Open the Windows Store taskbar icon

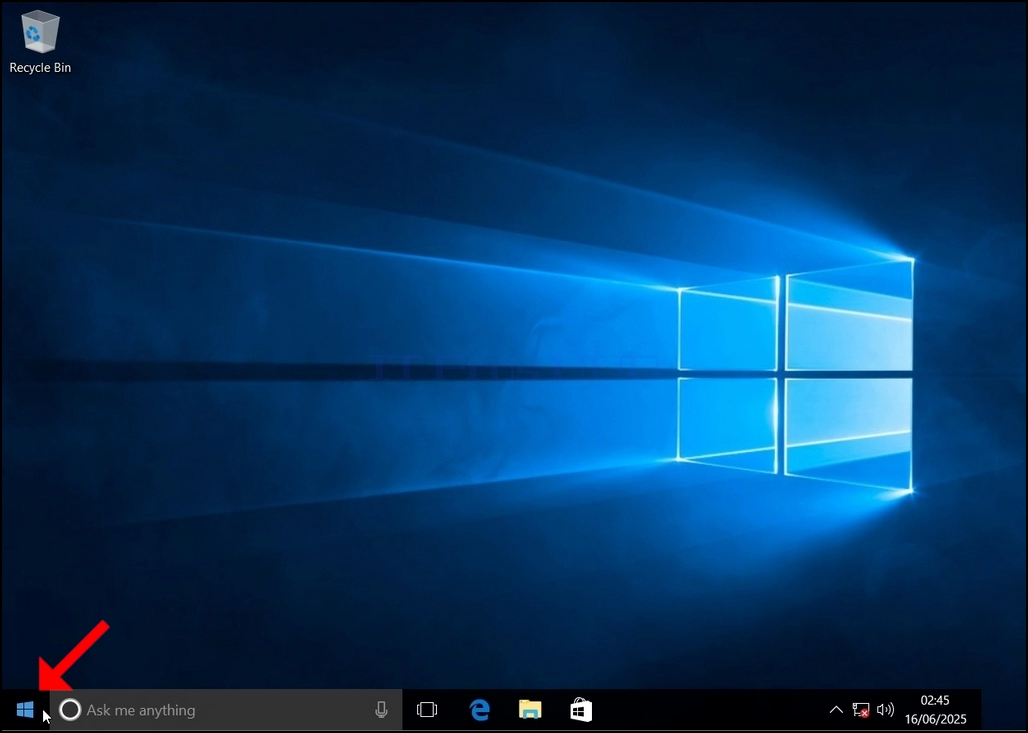[581, 710]
